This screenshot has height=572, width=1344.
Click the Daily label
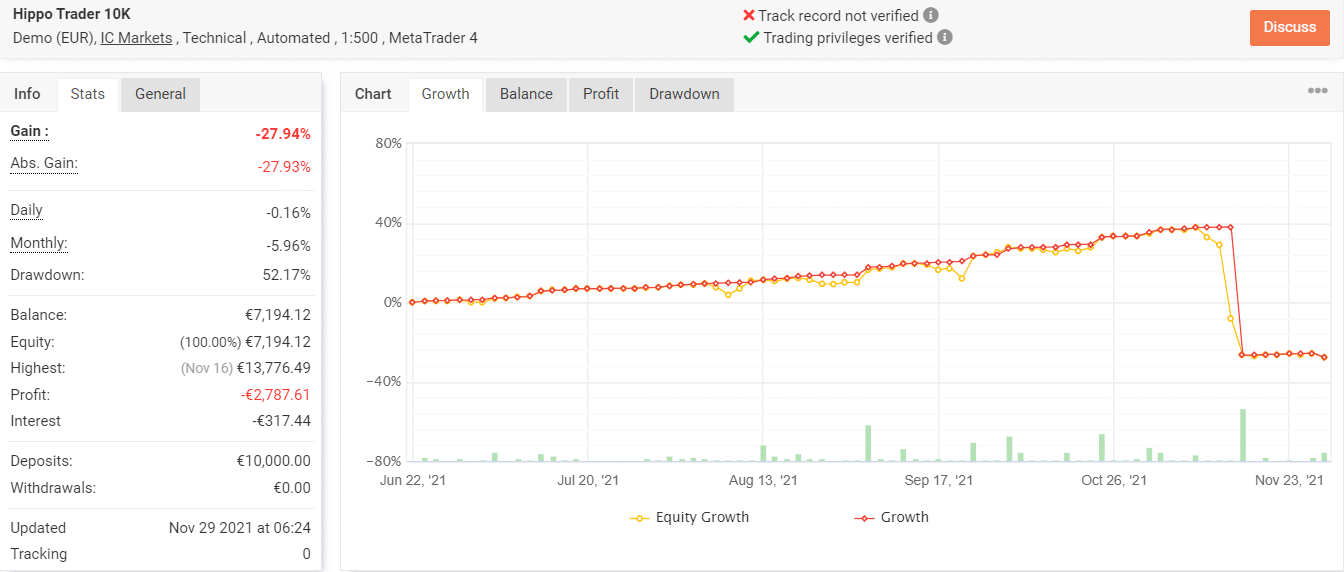26,210
